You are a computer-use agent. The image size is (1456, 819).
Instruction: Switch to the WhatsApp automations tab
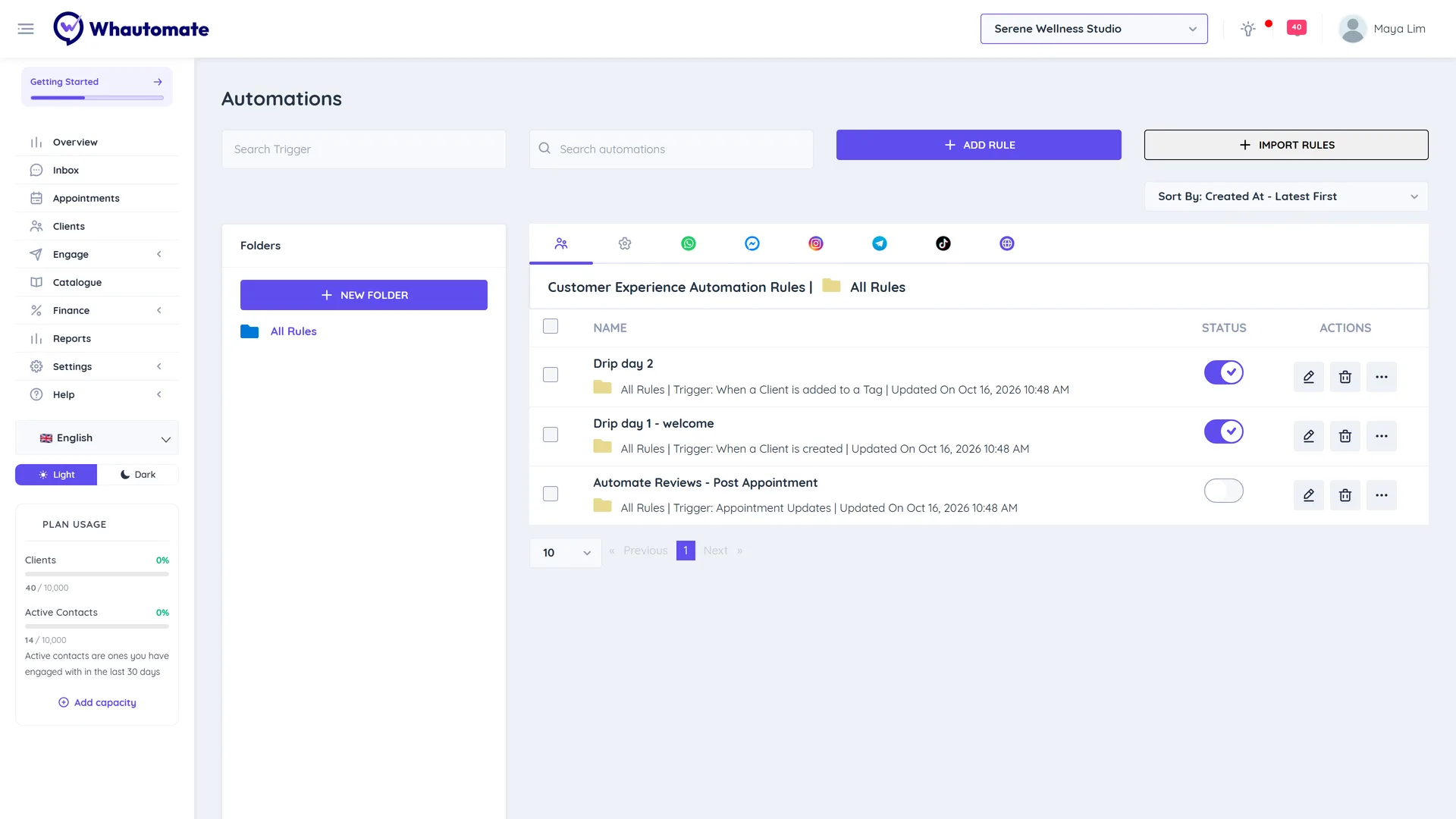689,243
